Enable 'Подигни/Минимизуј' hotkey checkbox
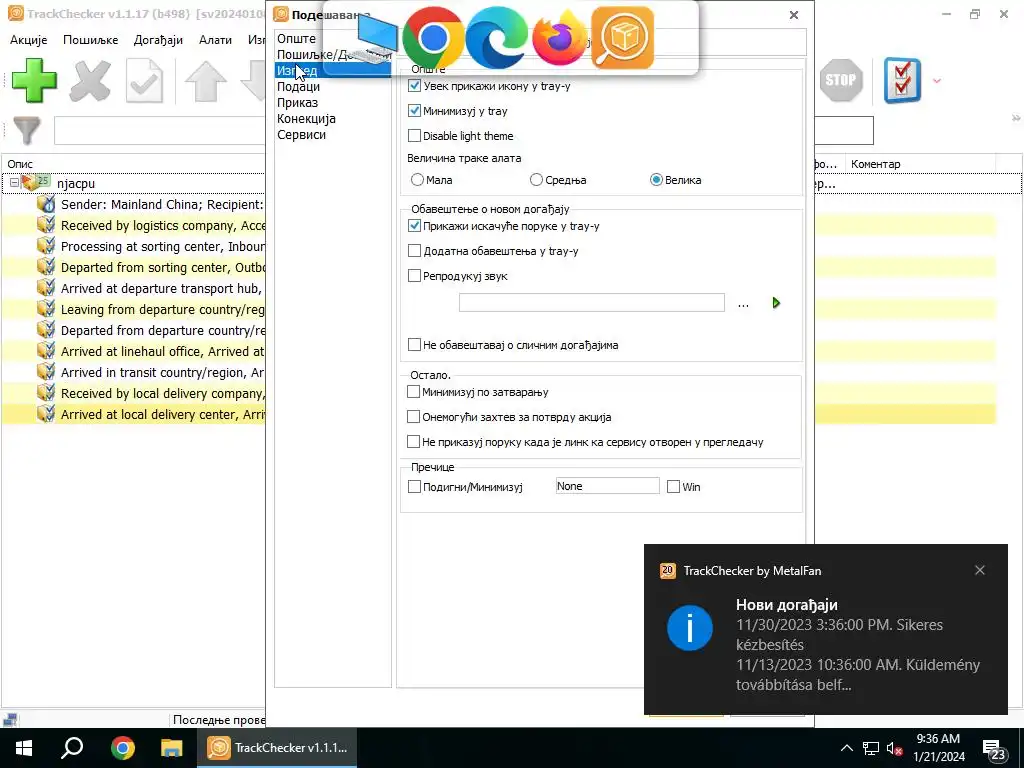1024x768 pixels. [414, 487]
